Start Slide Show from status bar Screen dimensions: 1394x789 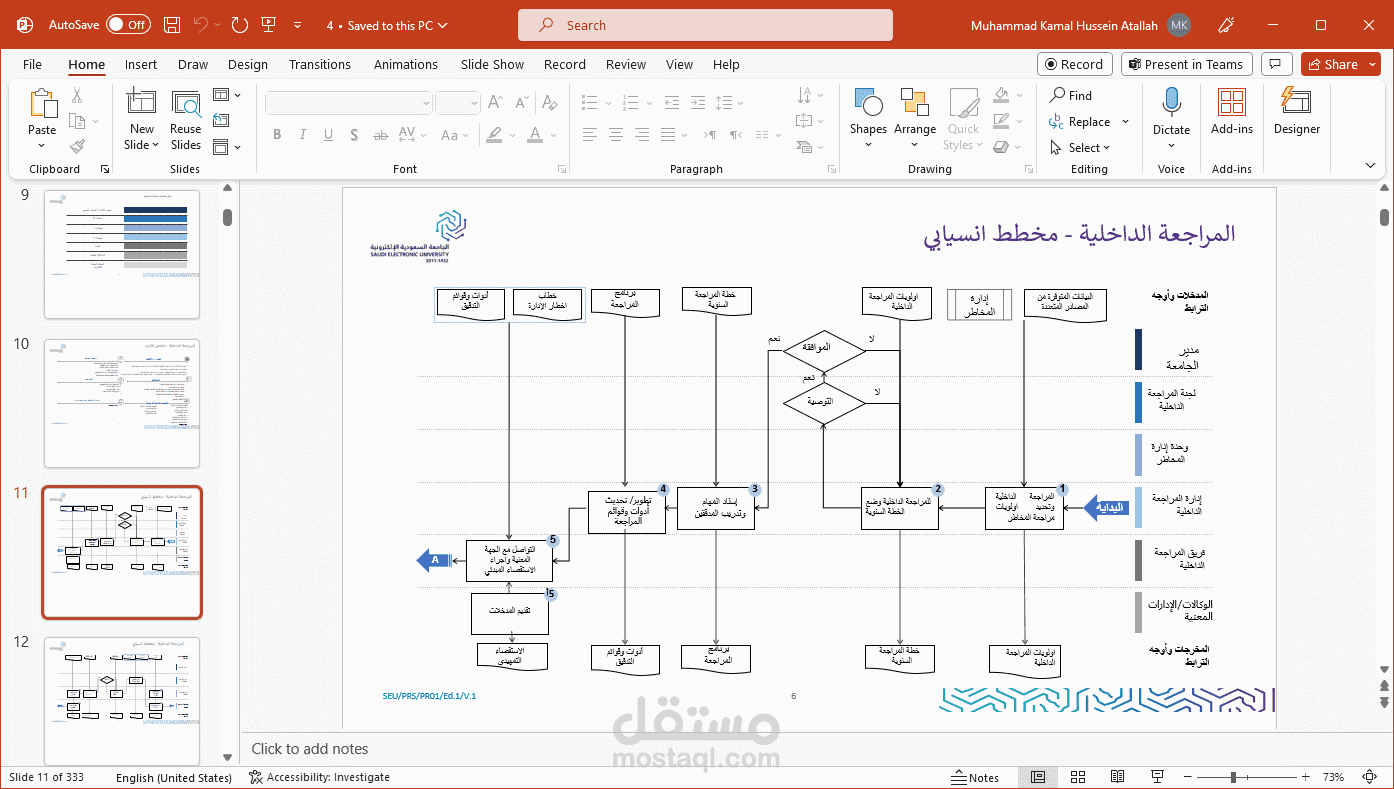tap(1157, 777)
